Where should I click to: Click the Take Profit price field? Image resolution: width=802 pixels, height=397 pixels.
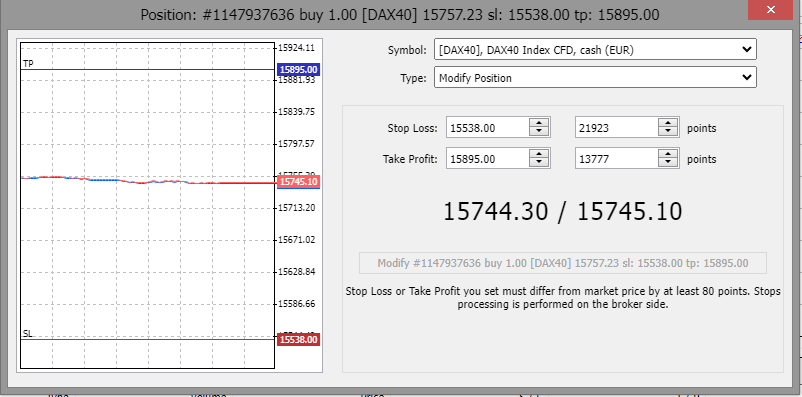[487, 159]
